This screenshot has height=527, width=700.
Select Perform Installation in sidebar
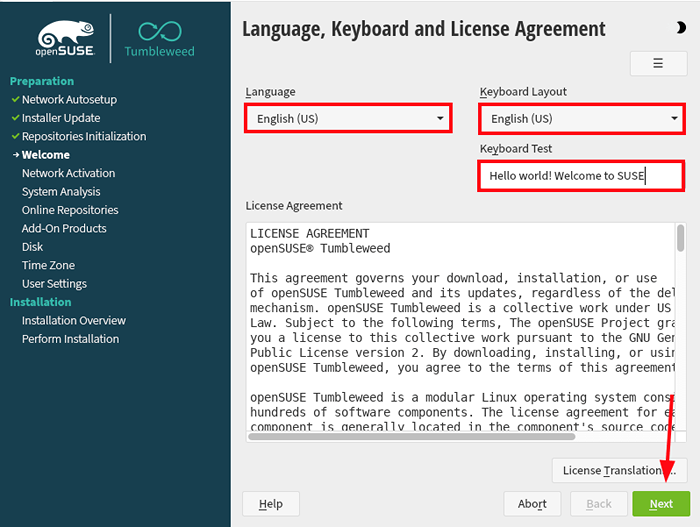point(71,339)
